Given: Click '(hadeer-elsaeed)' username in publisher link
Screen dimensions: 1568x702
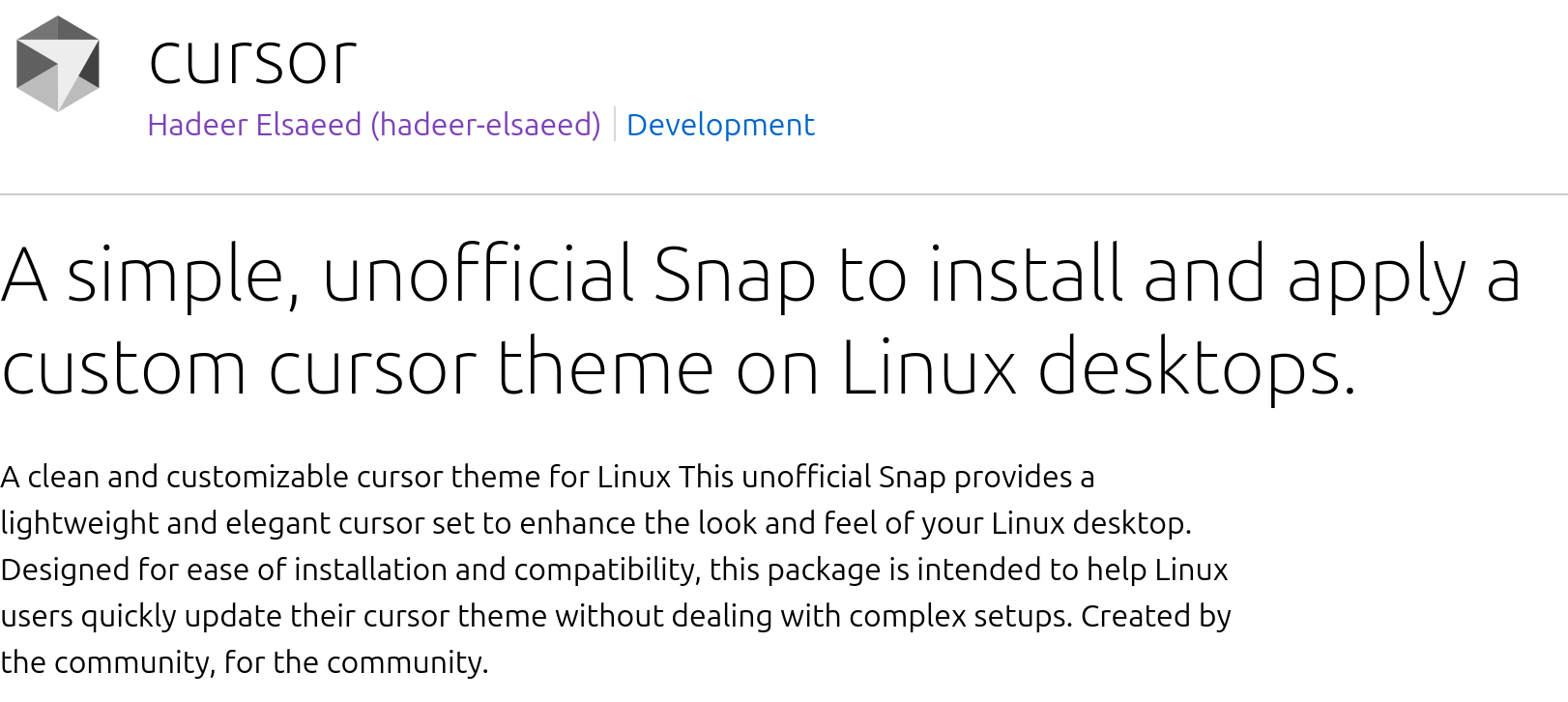Looking at the screenshot, I should pos(485,125).
